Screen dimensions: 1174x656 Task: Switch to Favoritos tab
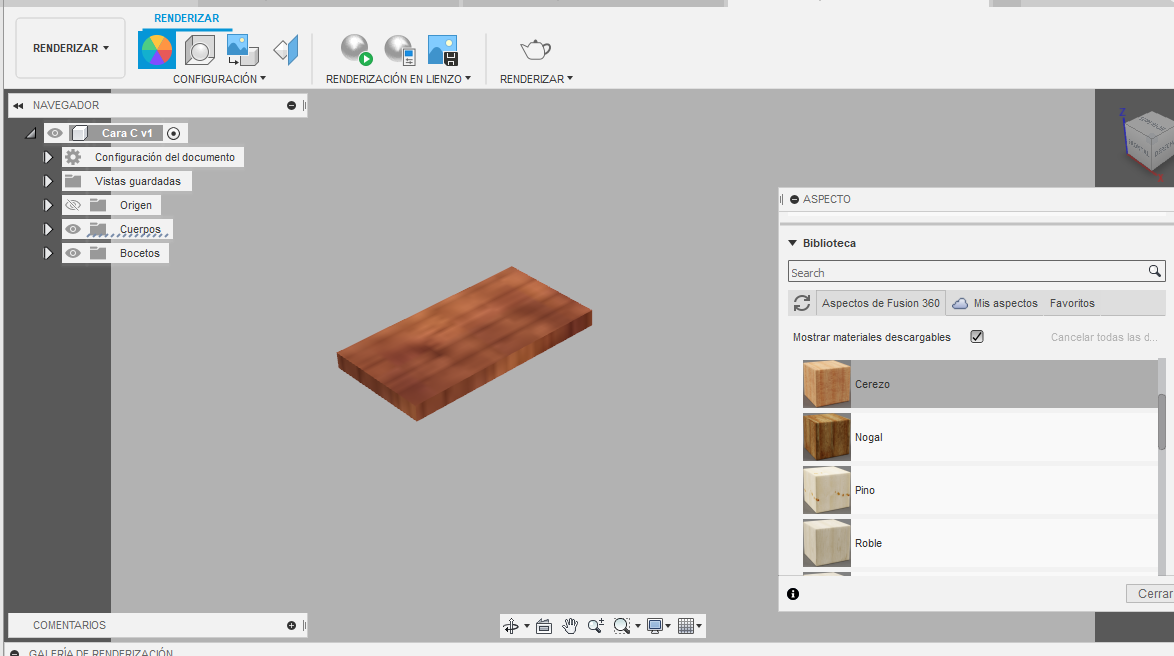point(1072,303)
